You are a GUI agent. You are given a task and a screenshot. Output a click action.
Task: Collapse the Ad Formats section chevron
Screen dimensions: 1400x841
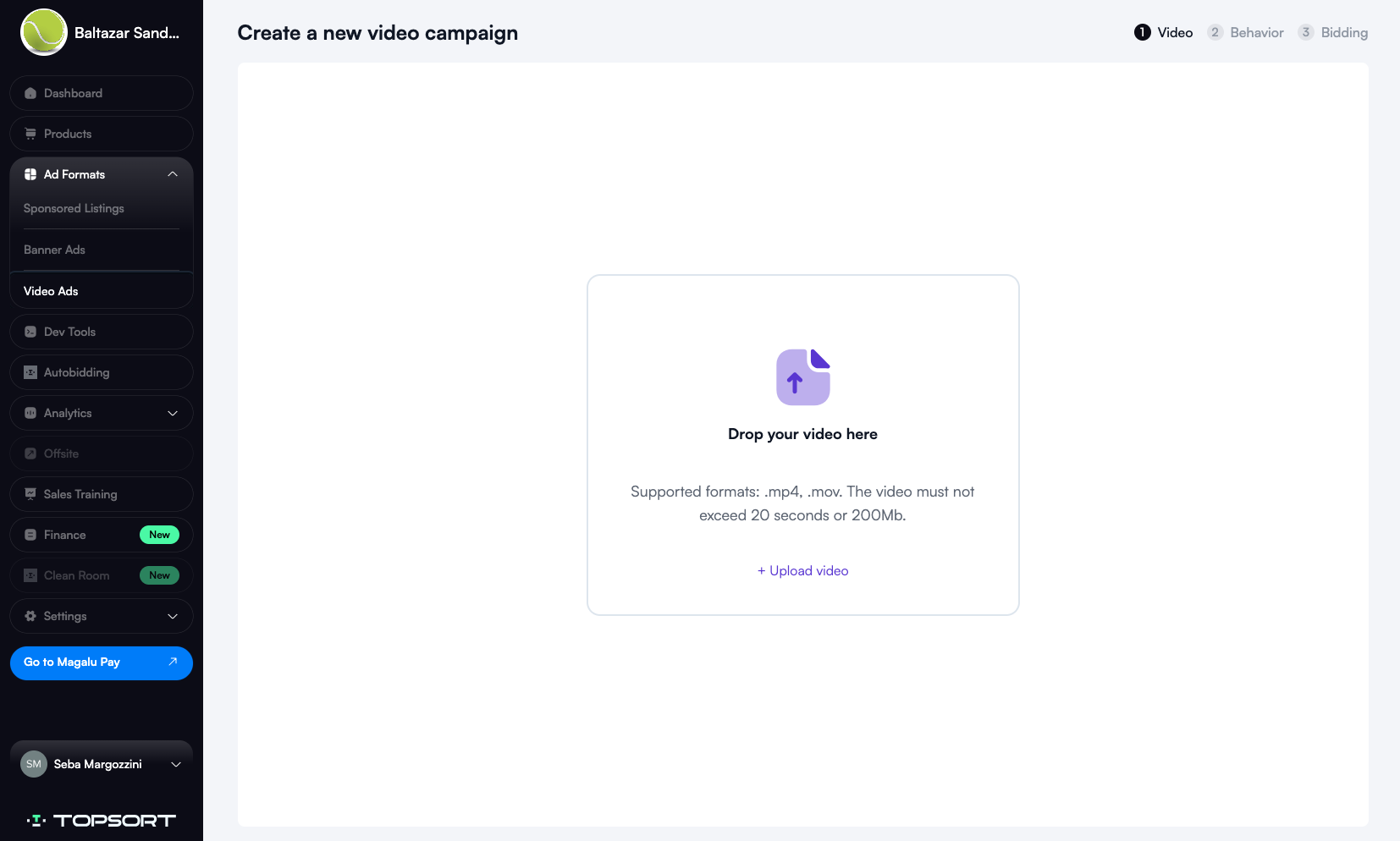pos(173,174)
